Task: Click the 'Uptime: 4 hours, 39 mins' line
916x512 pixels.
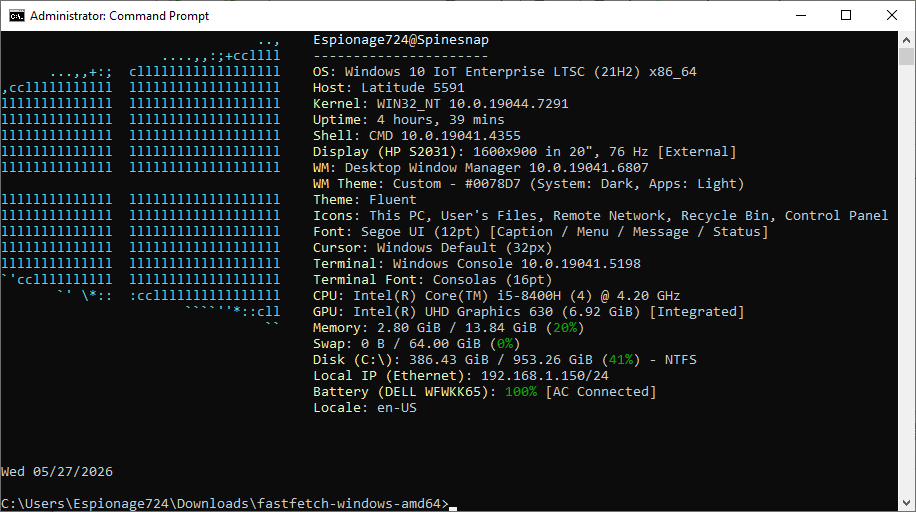Action: coord(408,120)
